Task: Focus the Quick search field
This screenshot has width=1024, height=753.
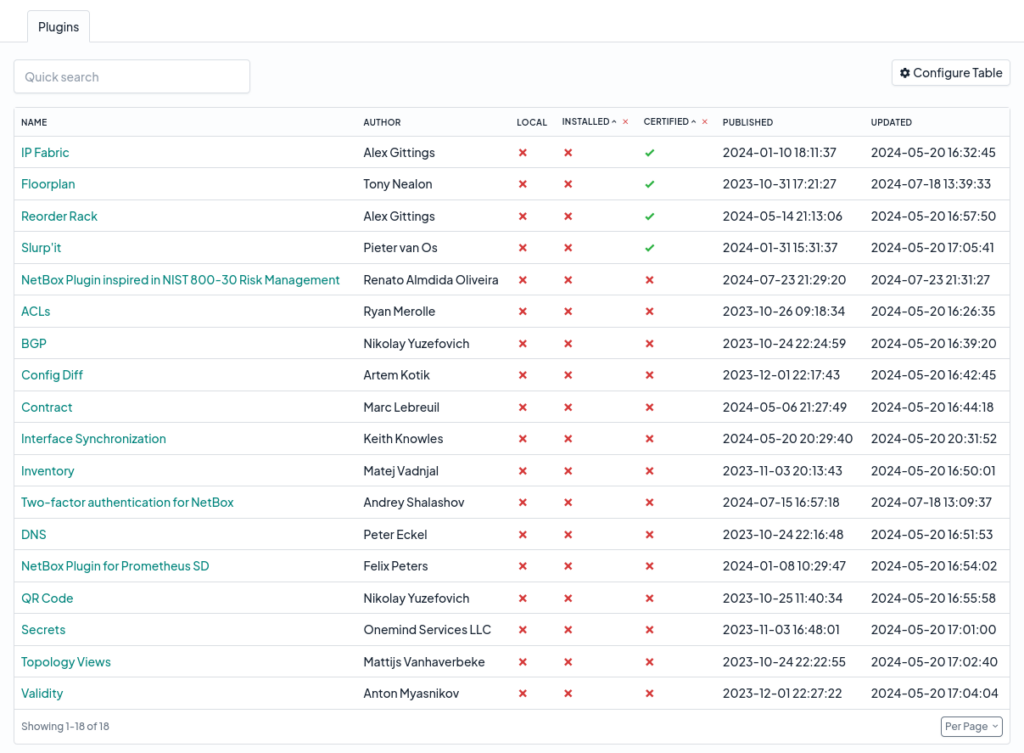Action: 132,76
